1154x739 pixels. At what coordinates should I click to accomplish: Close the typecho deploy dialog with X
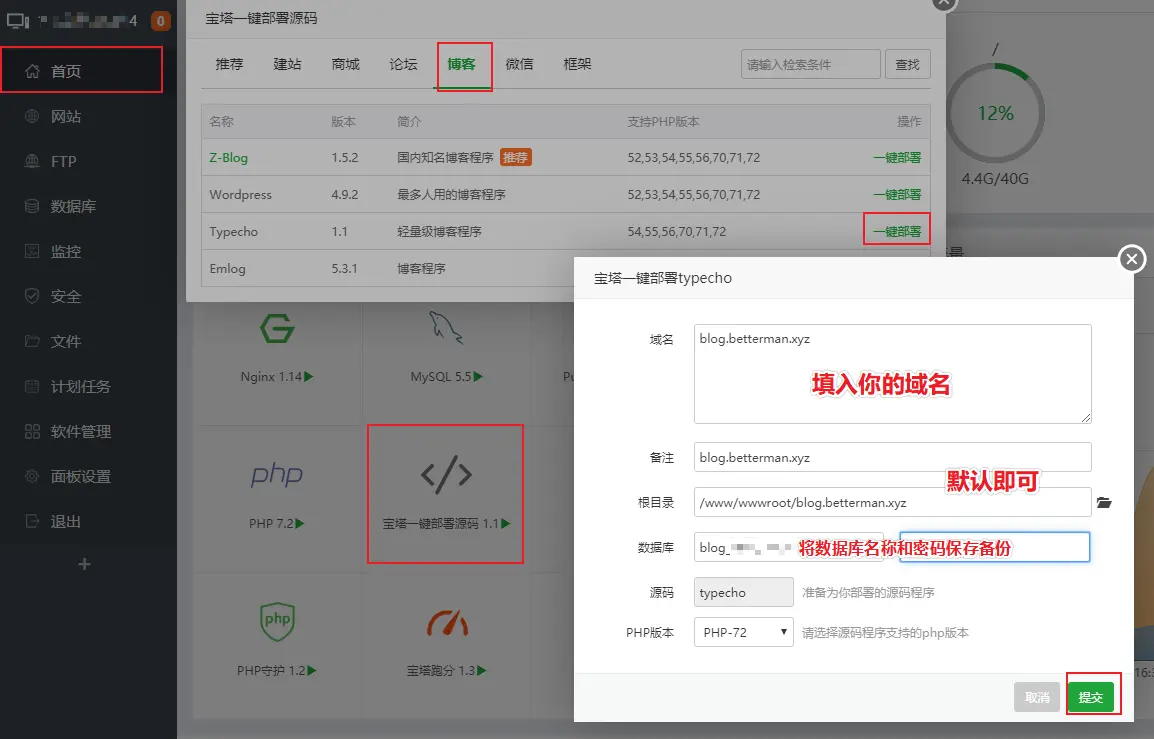pos(1132,258)
